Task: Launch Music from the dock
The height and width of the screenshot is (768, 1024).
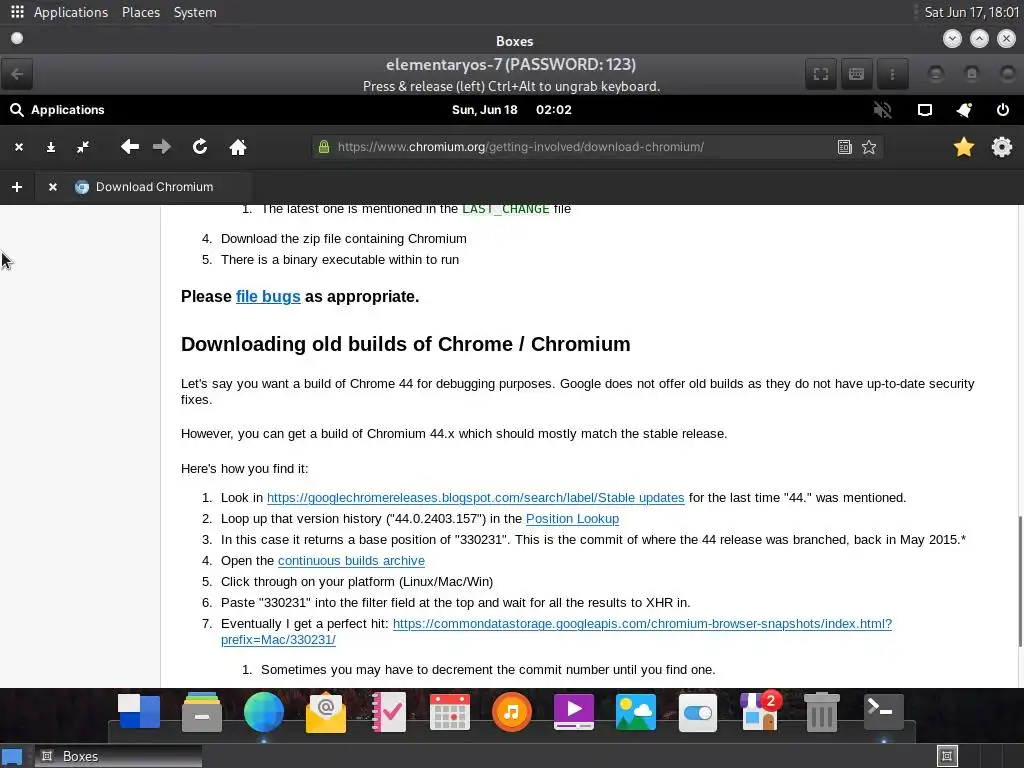Action: pyautogui.click(x=511, y=711)
